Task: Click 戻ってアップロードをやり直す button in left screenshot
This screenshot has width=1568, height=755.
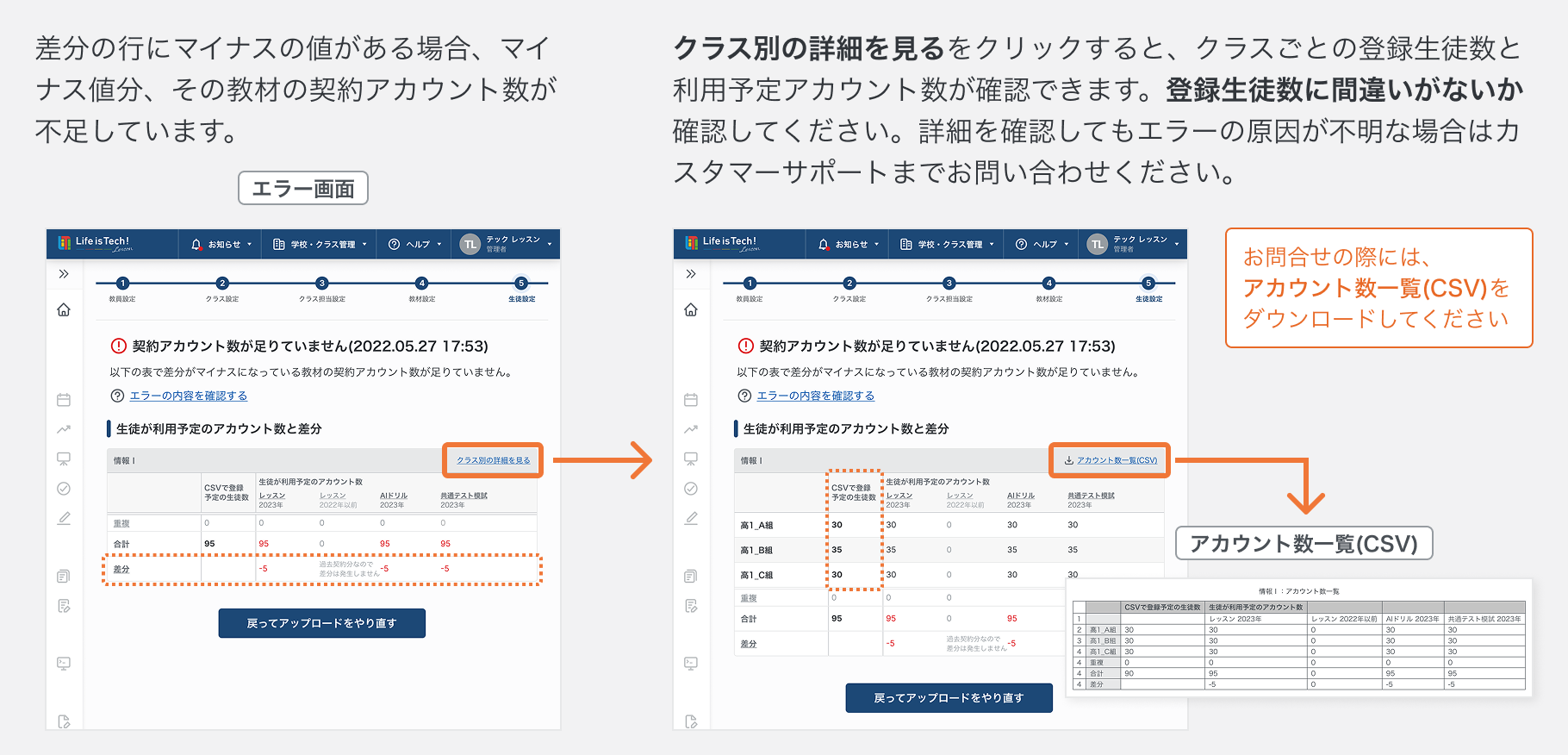Action: (322, 623)
